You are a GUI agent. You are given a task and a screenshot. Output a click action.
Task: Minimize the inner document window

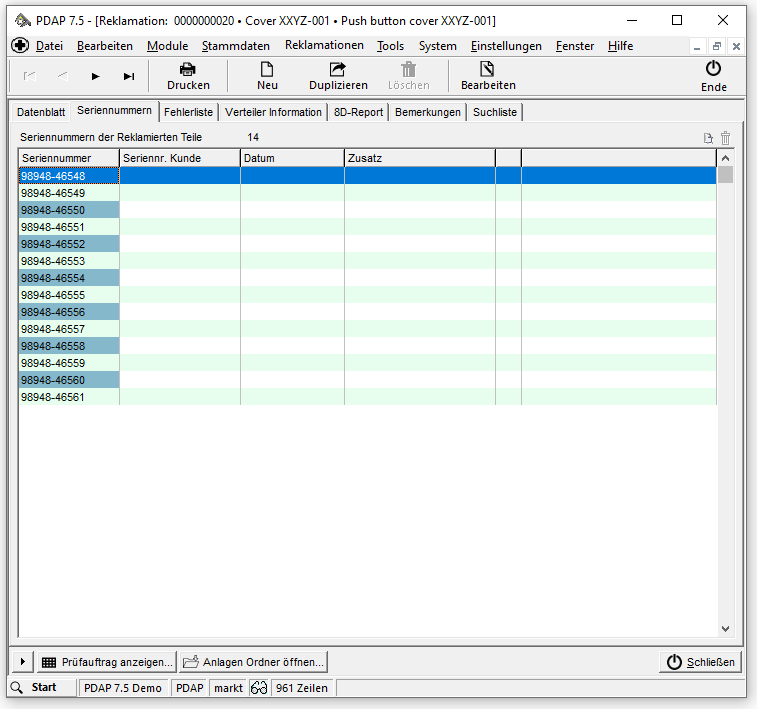[x=697, y=47]
